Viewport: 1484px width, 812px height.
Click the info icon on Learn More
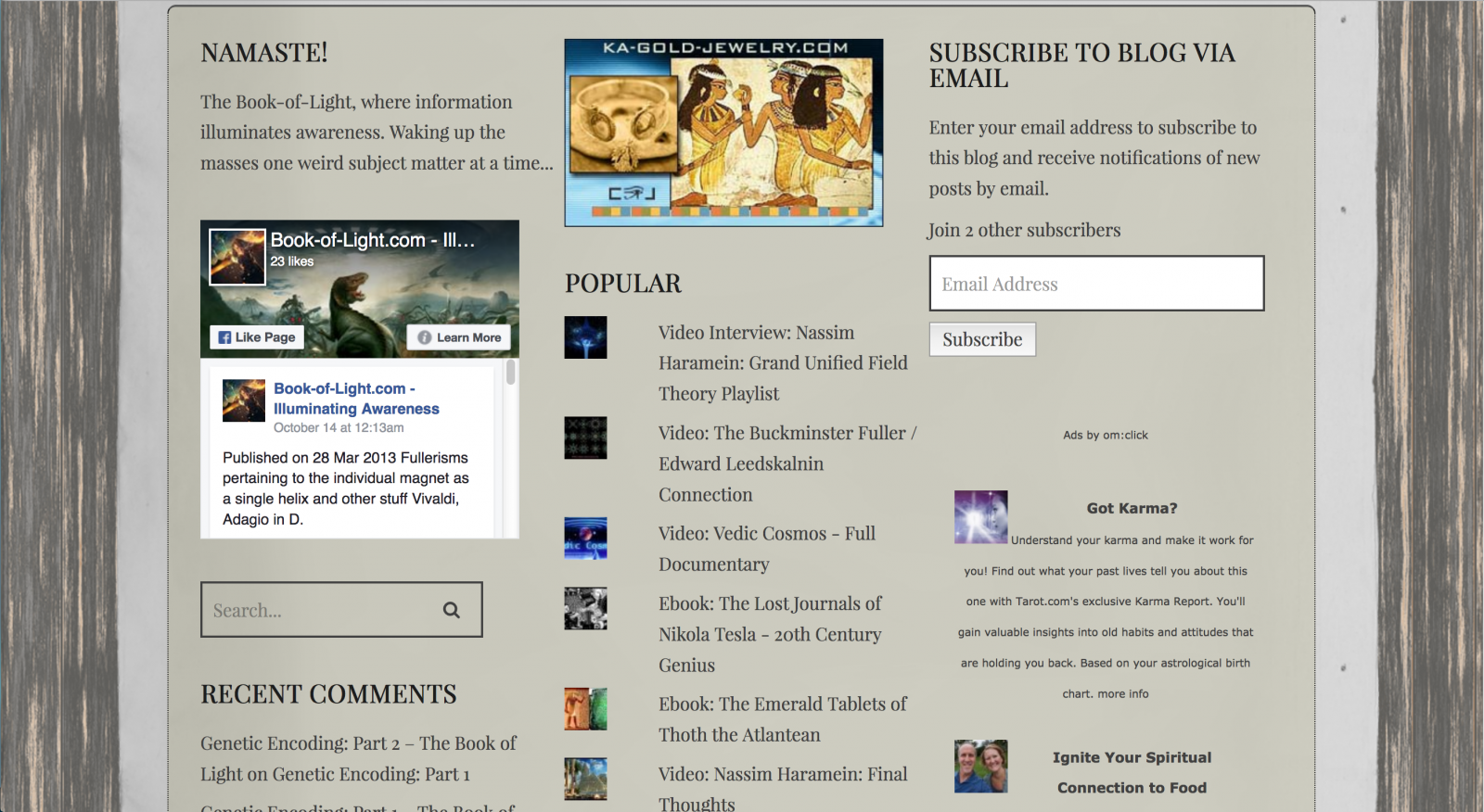point(424,337)
